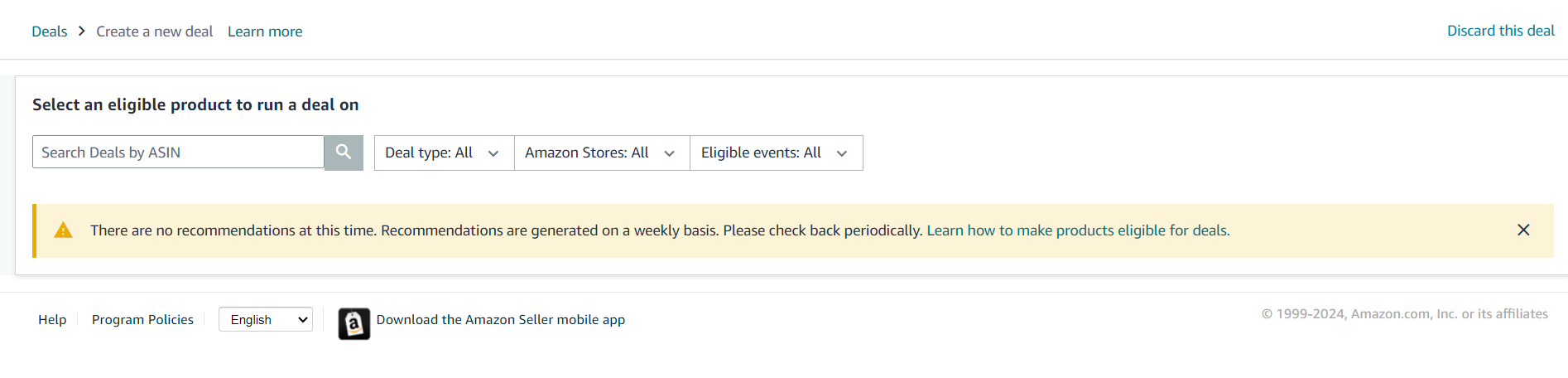The width and height of the screenshot is (1568, 378).
Task: Expand the Amazon Stores: All filter
Action: click(602, 153)
